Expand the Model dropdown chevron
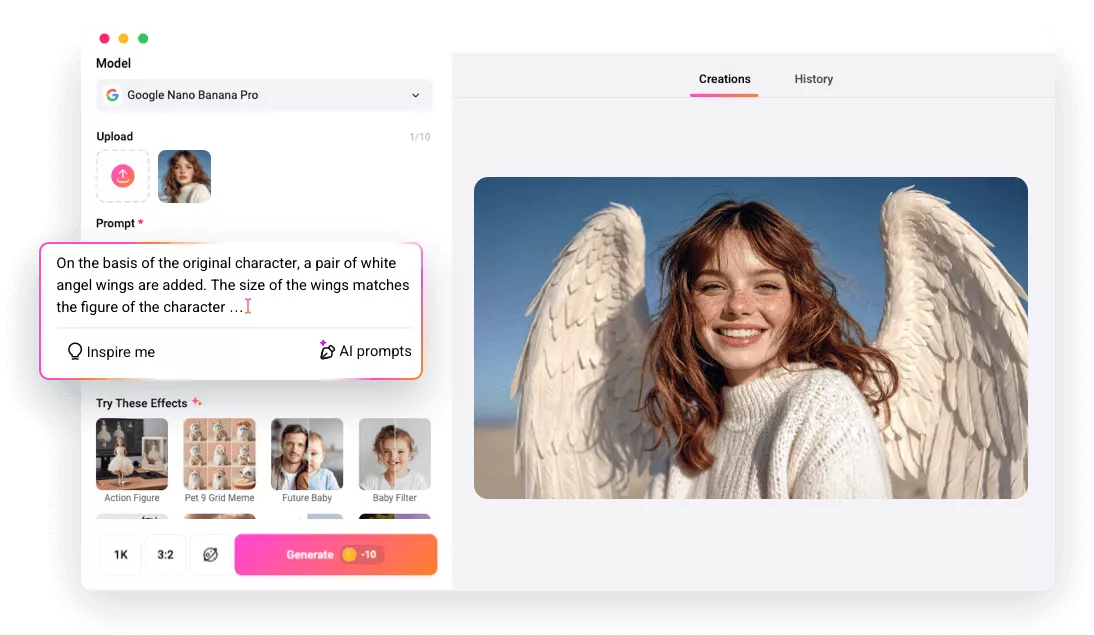1094x635 pixels. 416,95
